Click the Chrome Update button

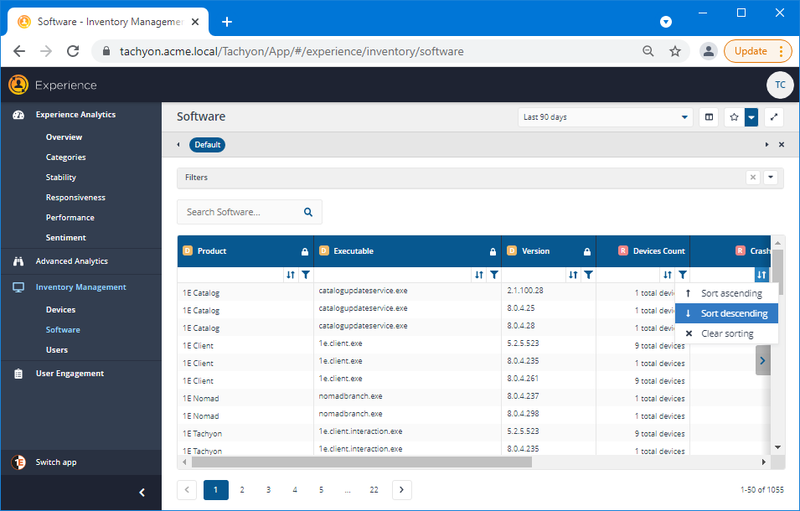coord(758,51)
